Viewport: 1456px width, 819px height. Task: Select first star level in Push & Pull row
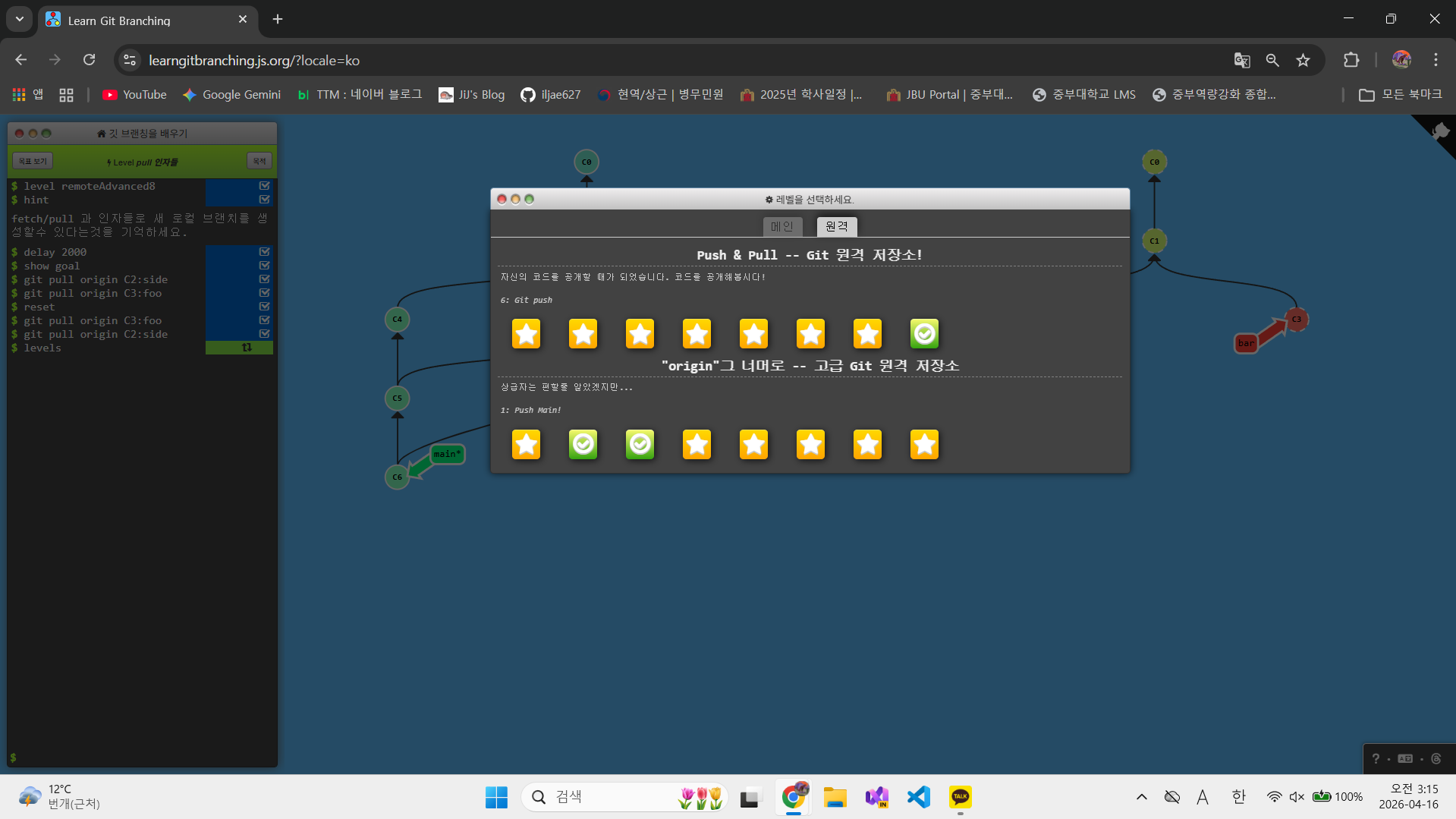(x=526, y=333)
